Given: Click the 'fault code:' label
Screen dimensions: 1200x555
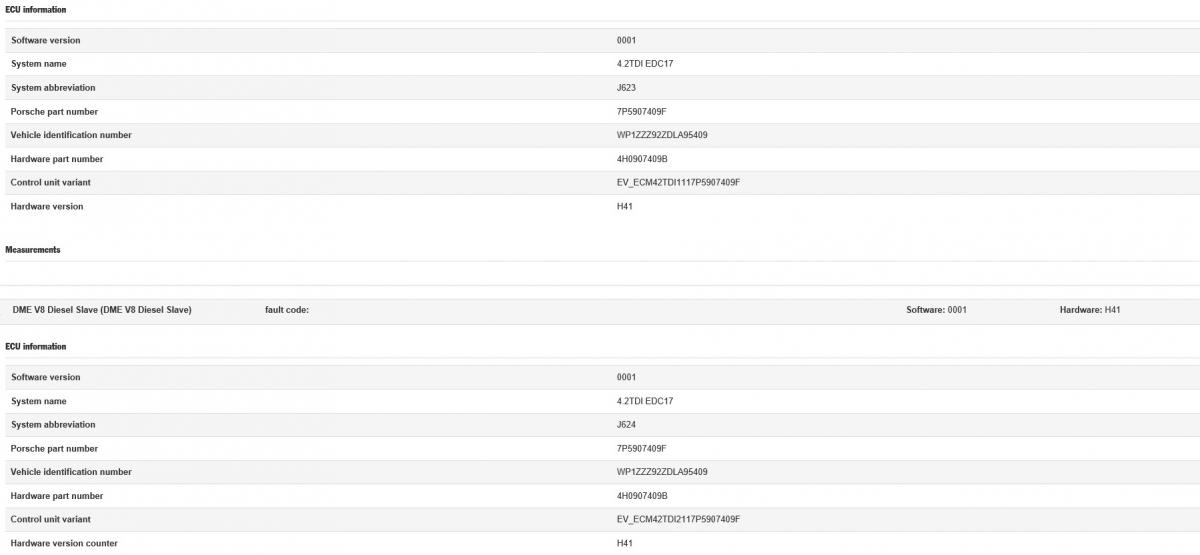Looking at the screenshot, I should [287, 310].
